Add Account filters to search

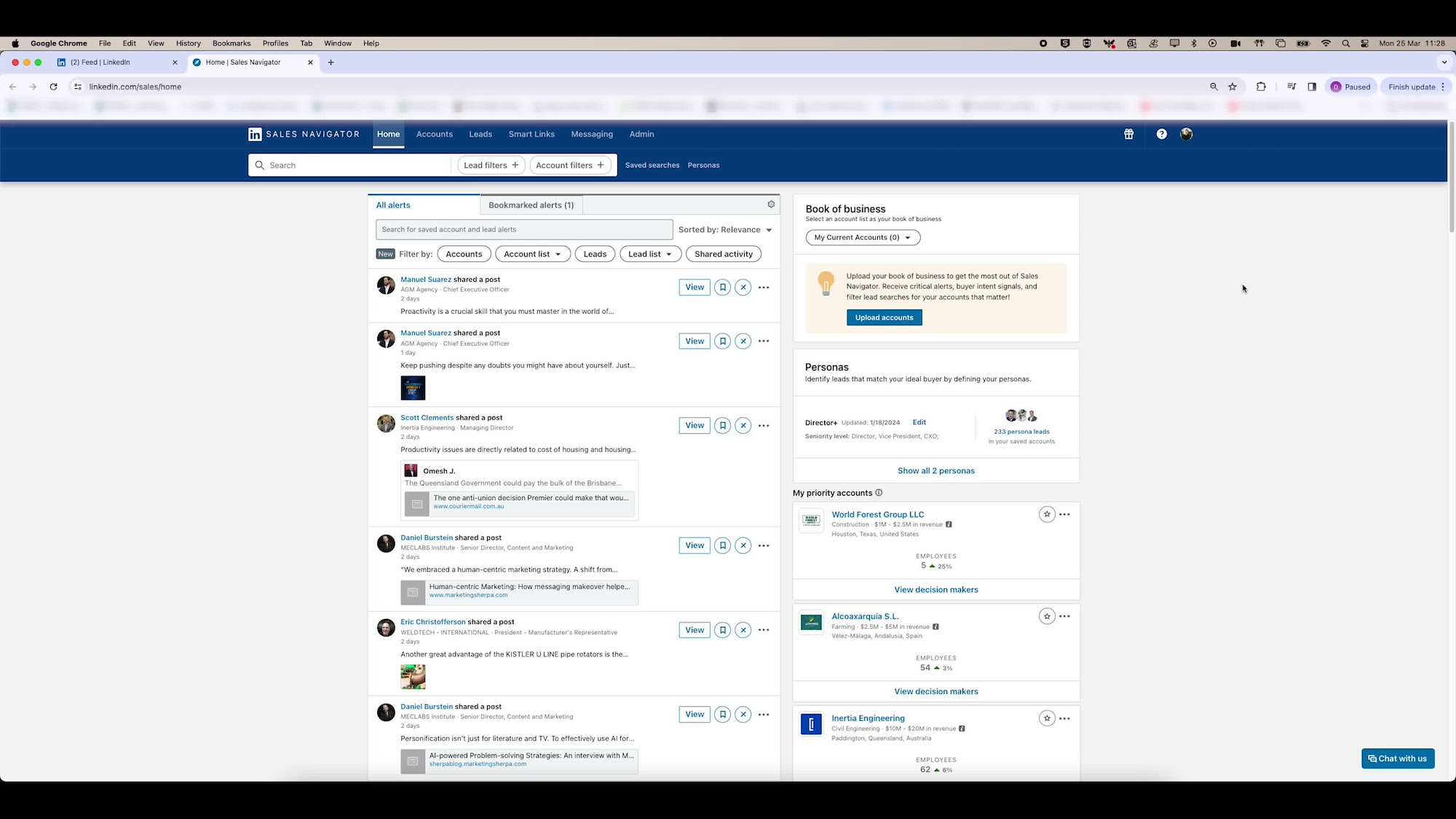(x=570, y=165)
